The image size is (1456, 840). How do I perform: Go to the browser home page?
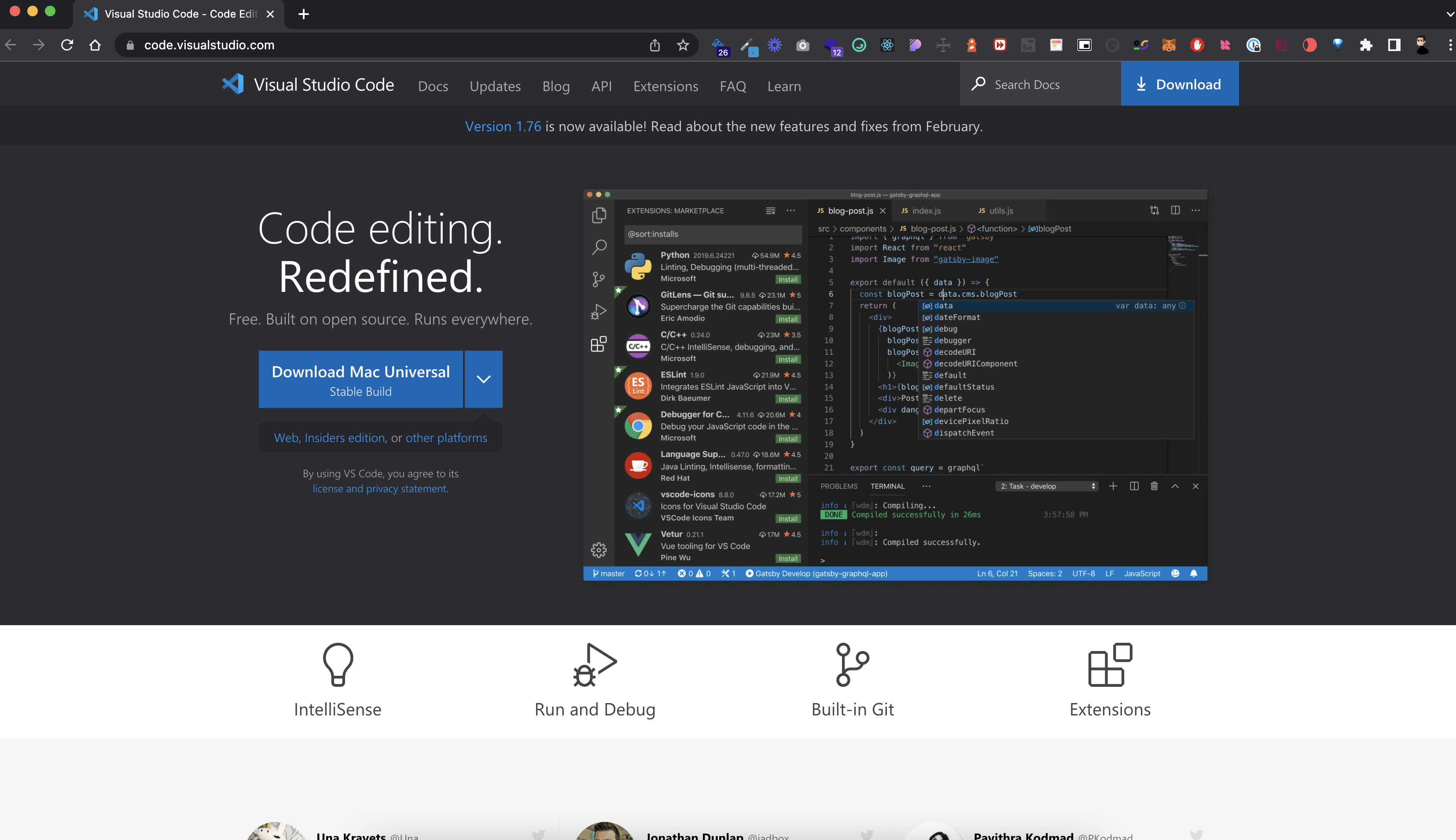(x=95, y=45)
